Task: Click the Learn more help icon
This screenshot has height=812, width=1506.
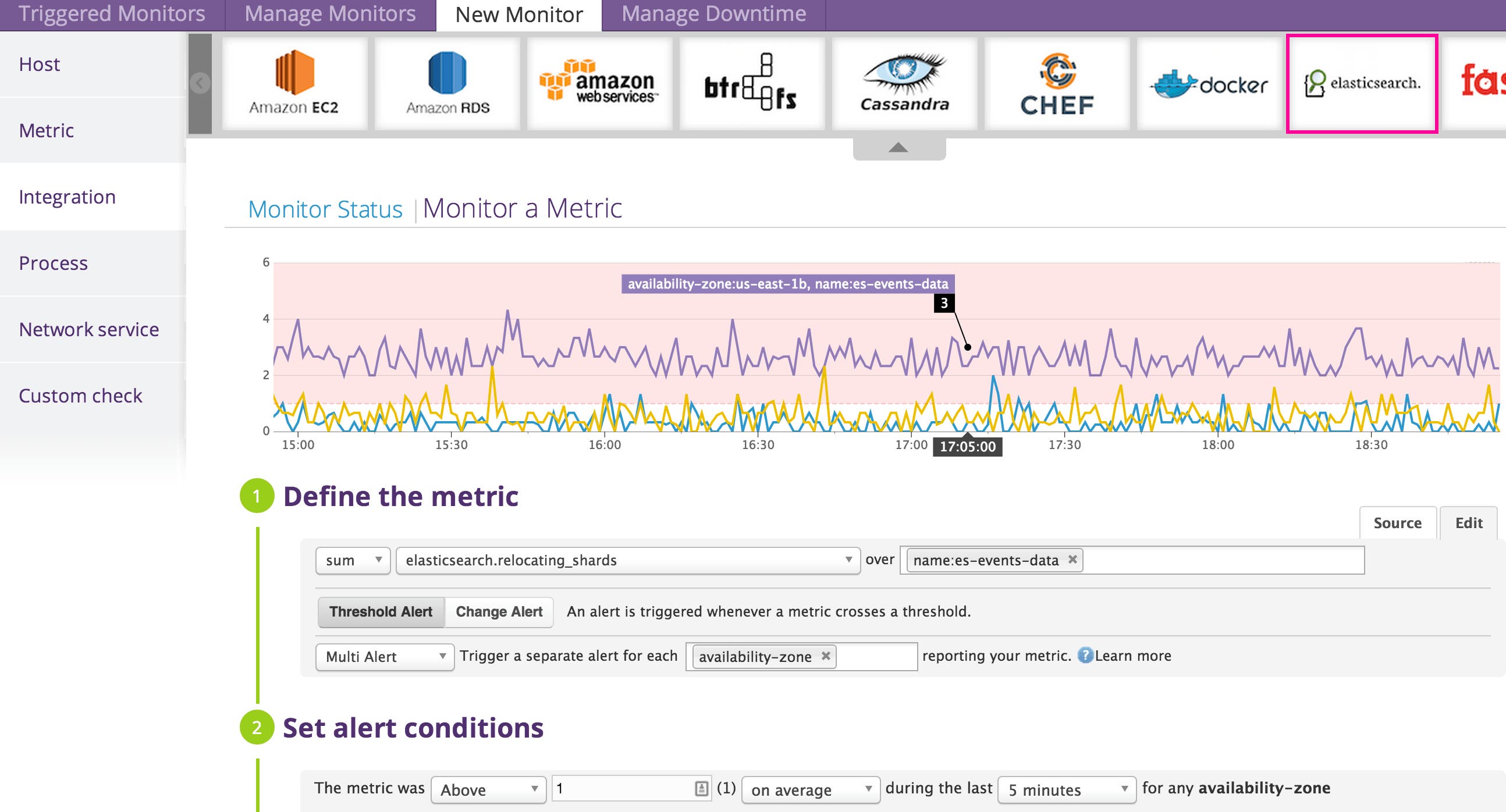Action: click(x=1086, y=656)
